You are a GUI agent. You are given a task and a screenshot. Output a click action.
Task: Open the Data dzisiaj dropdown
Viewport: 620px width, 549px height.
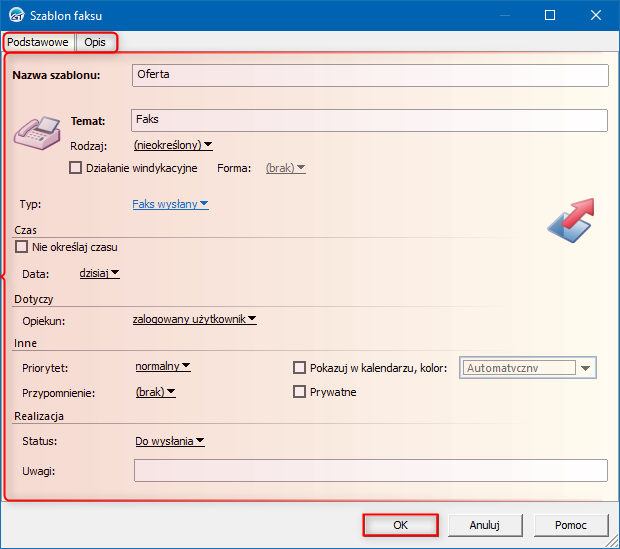(x=100, y=273)
